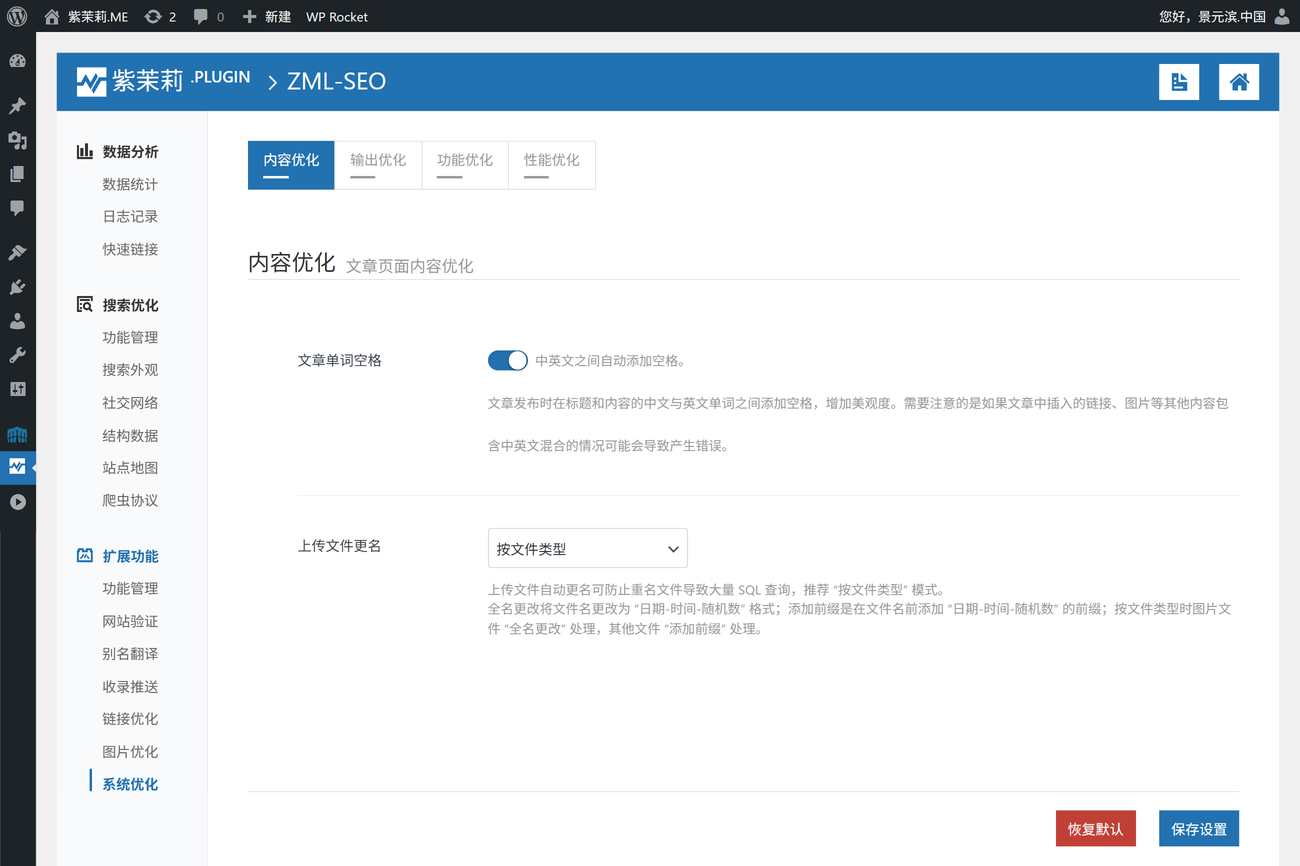Screen dimensions: 1300x866
Task: Open the play-circle icon in sidebar
Action: 17,502
